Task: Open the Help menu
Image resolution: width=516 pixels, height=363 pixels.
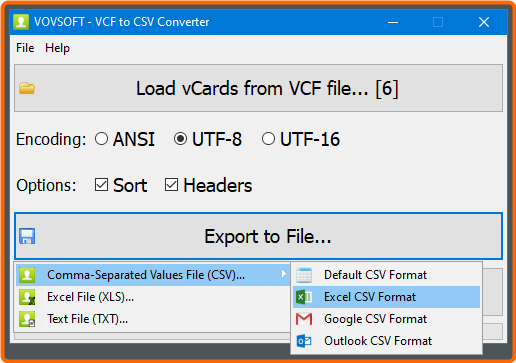Action: pyautogui.click(x=57, y=48)
